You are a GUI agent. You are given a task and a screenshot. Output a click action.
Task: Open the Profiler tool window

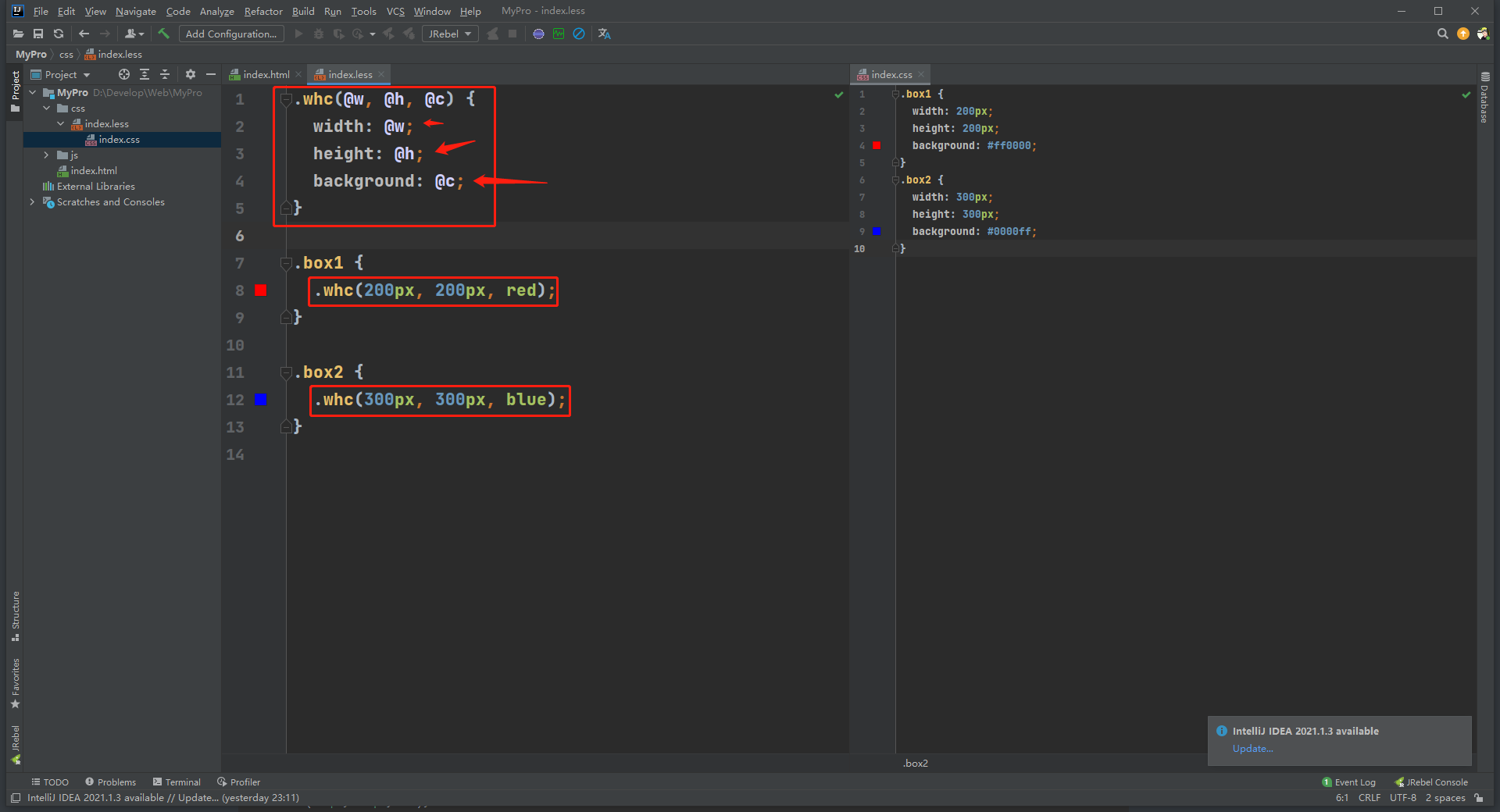tap(239, 782)
